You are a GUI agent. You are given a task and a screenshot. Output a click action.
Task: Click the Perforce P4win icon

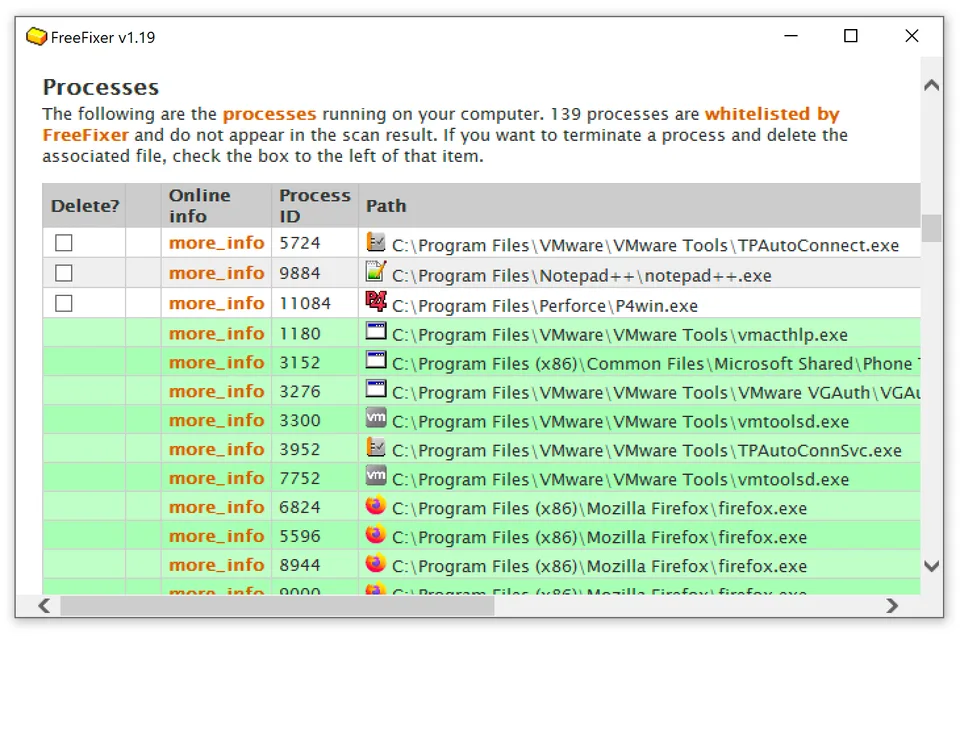[375, 301]
